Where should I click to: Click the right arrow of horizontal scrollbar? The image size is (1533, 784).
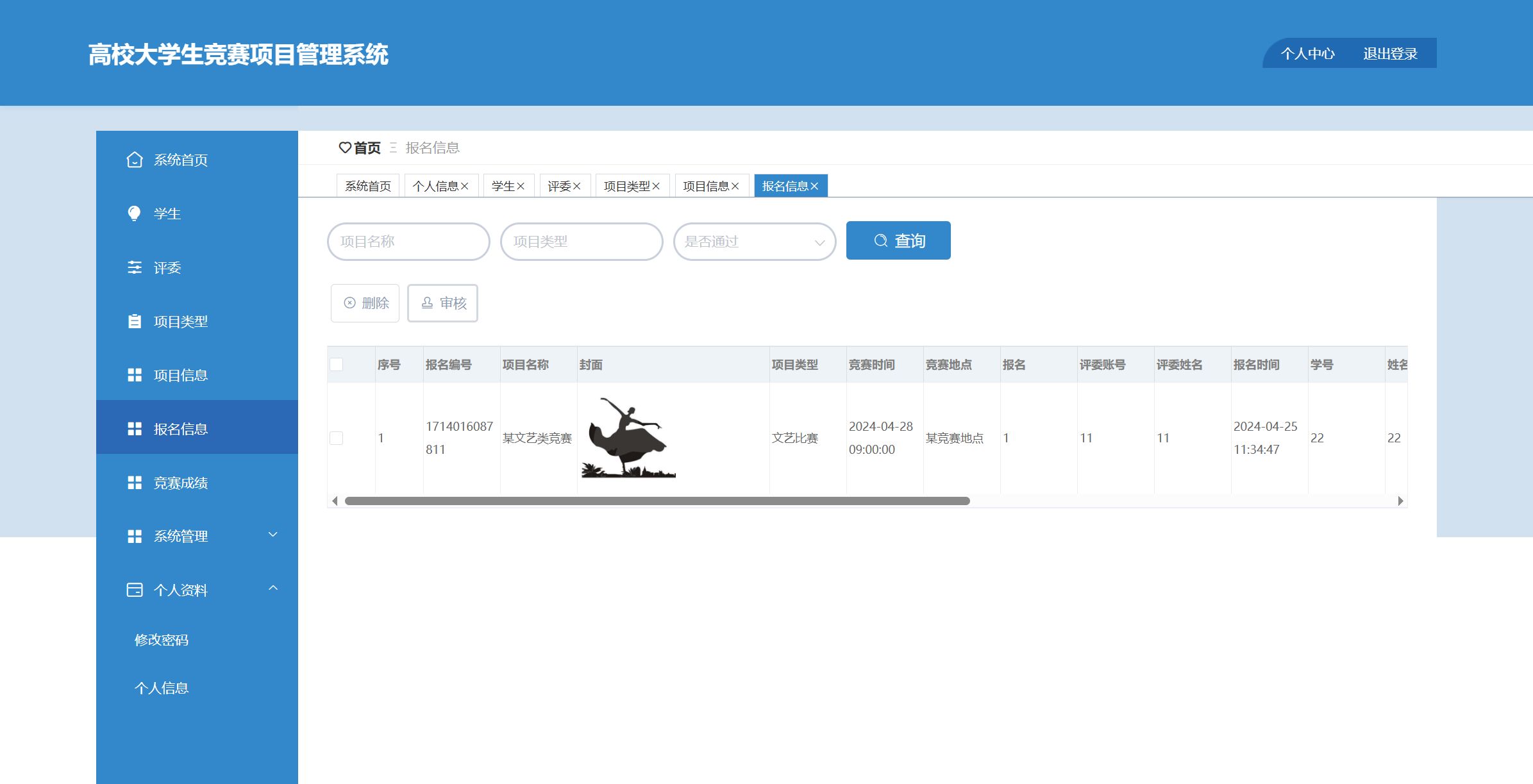[1400, 501]
